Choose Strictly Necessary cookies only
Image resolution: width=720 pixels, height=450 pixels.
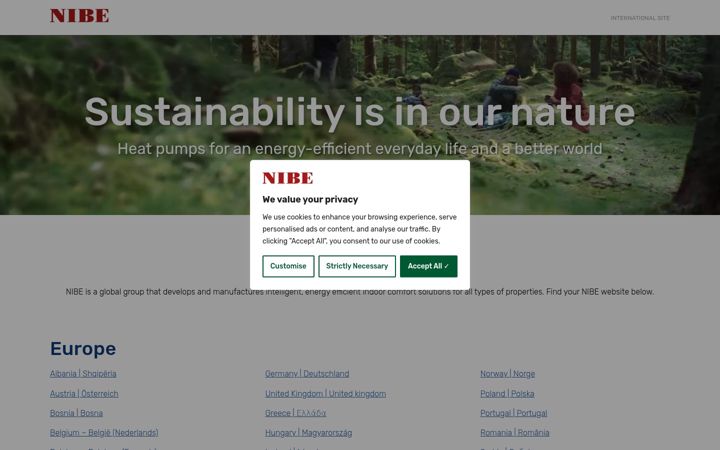(x=357, y=266)
